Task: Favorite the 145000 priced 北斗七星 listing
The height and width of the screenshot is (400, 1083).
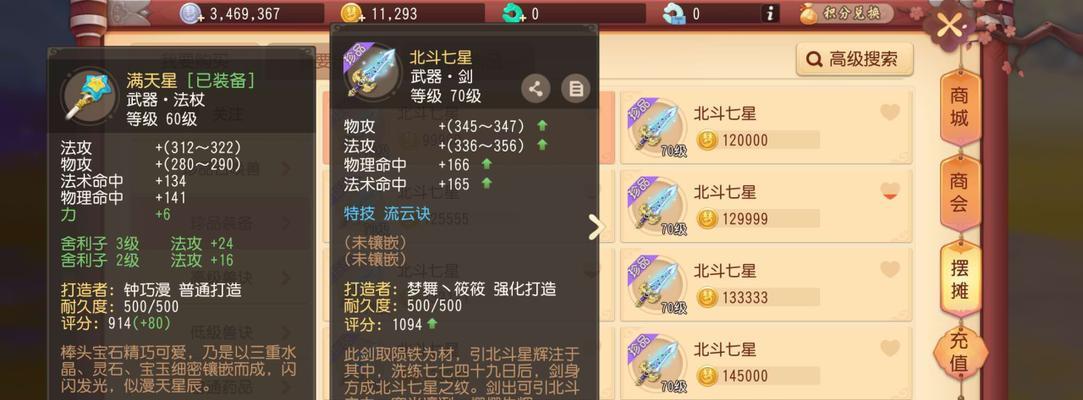Action: (890, 348)
